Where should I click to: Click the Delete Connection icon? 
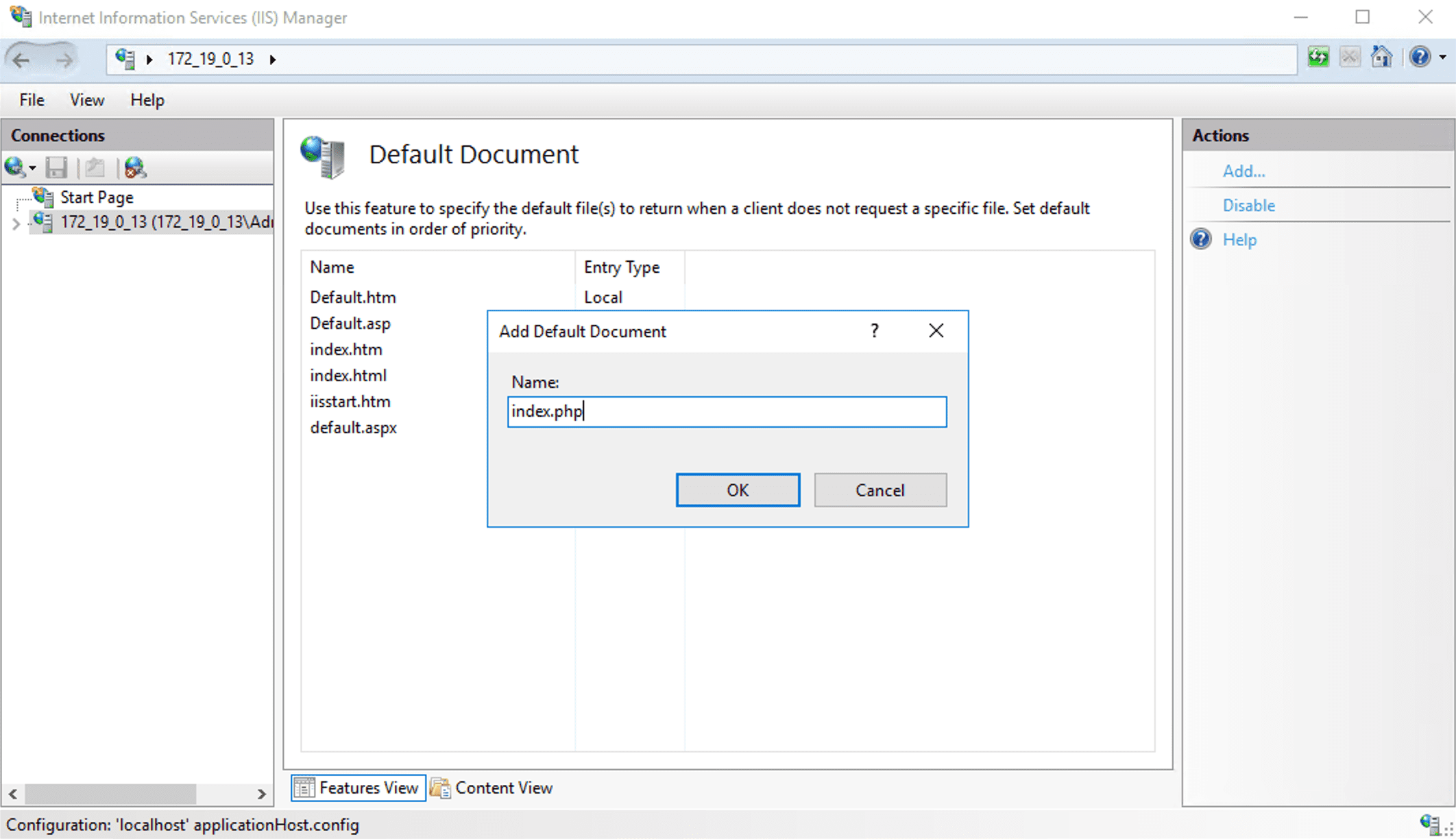135,167
